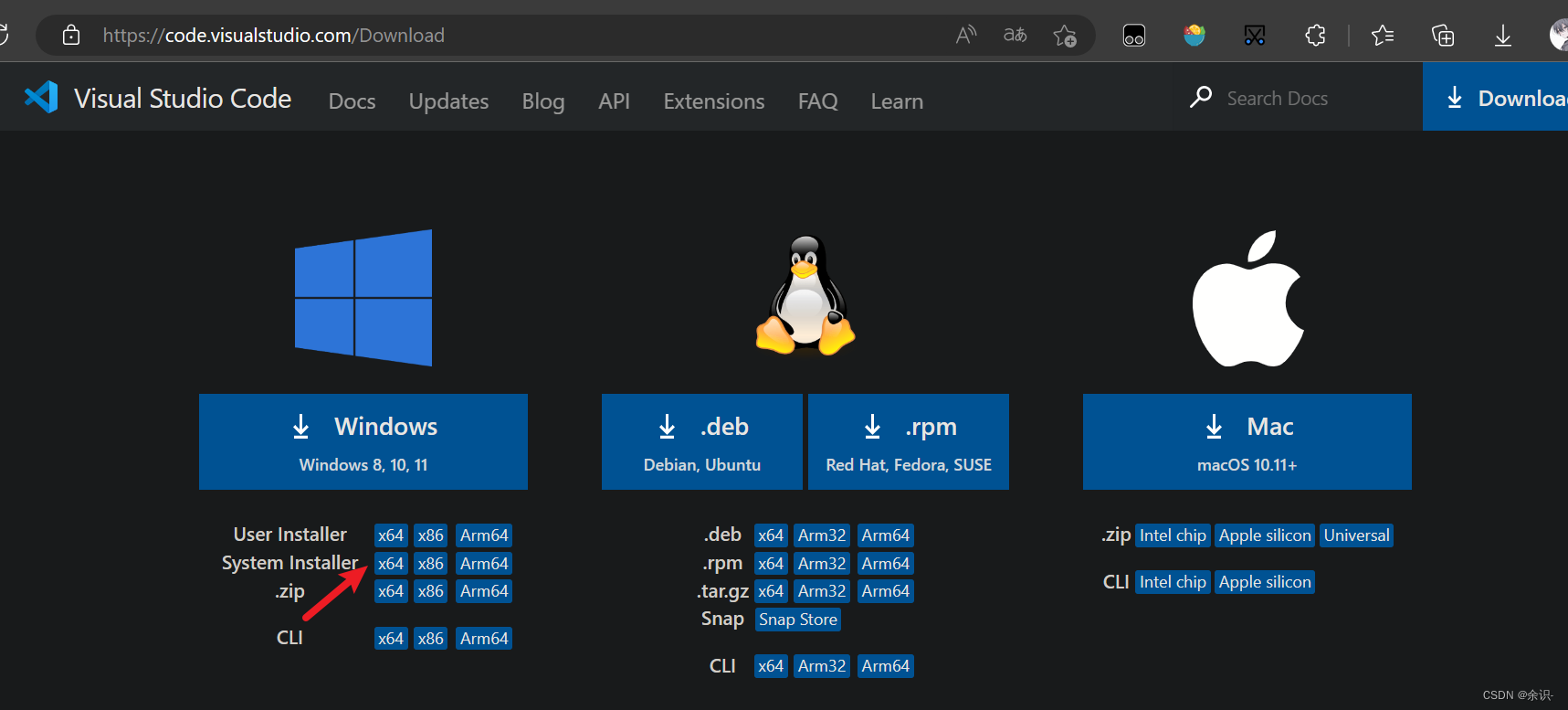Viewport: 1568px width, 710px height.
Task: Download VS Code for Windows 8, 10, 11
Action: click(x=363, y=441)
